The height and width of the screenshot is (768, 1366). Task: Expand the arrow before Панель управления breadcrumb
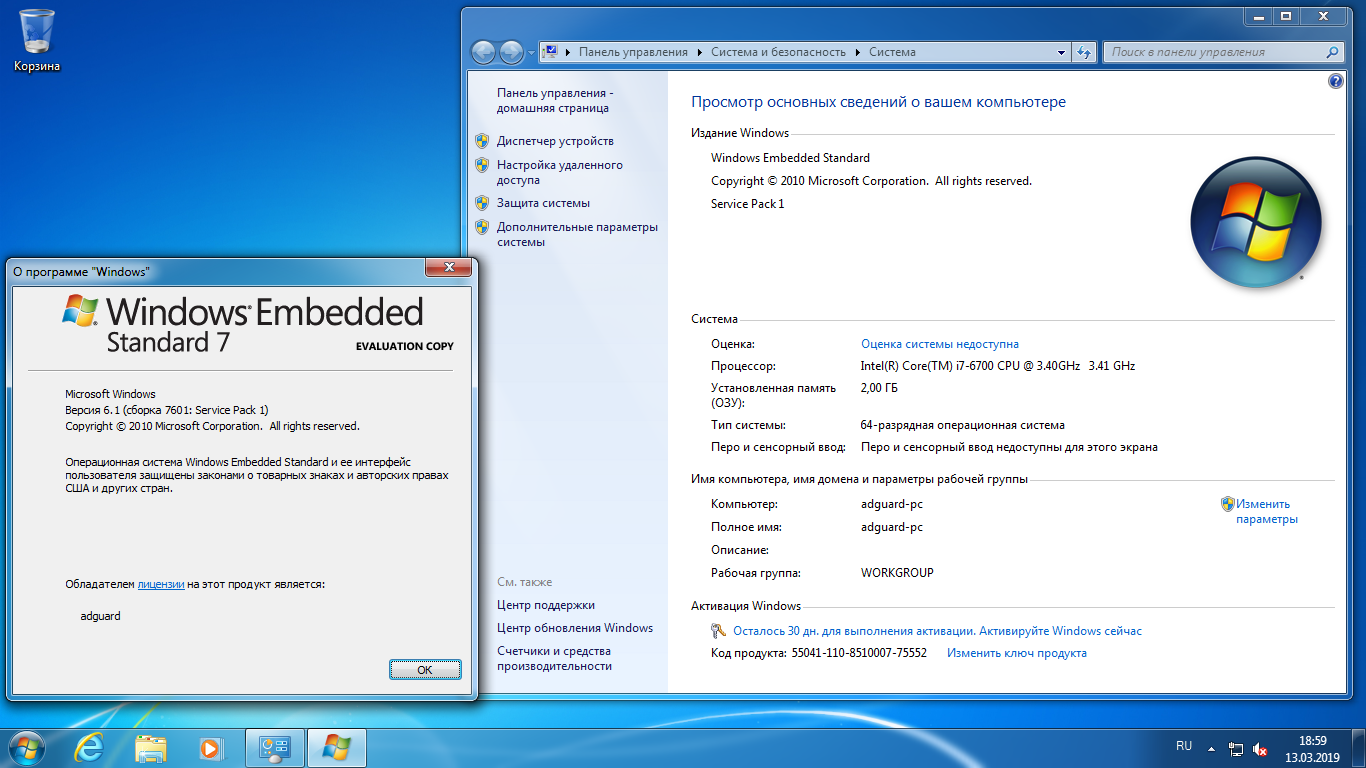click(568, 52)
